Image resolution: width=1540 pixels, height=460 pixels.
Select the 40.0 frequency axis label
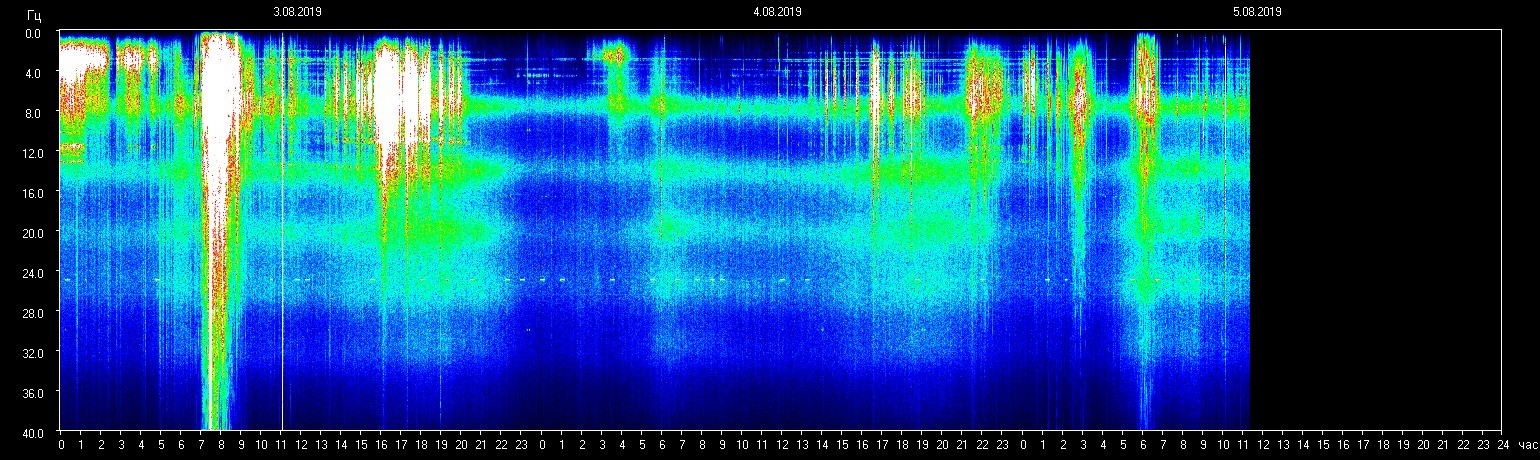[x=31, y=432]
